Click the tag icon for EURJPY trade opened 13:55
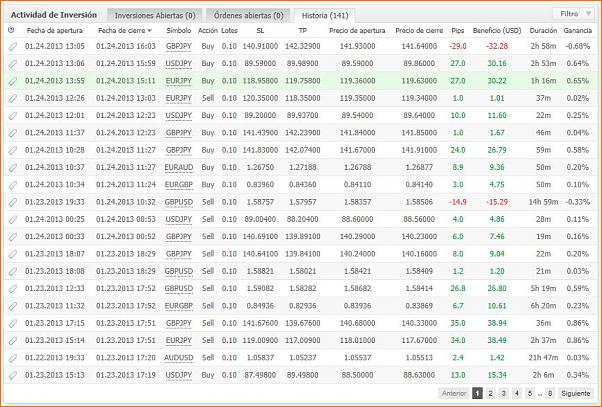The image size is (602, 407). point(13,81)
